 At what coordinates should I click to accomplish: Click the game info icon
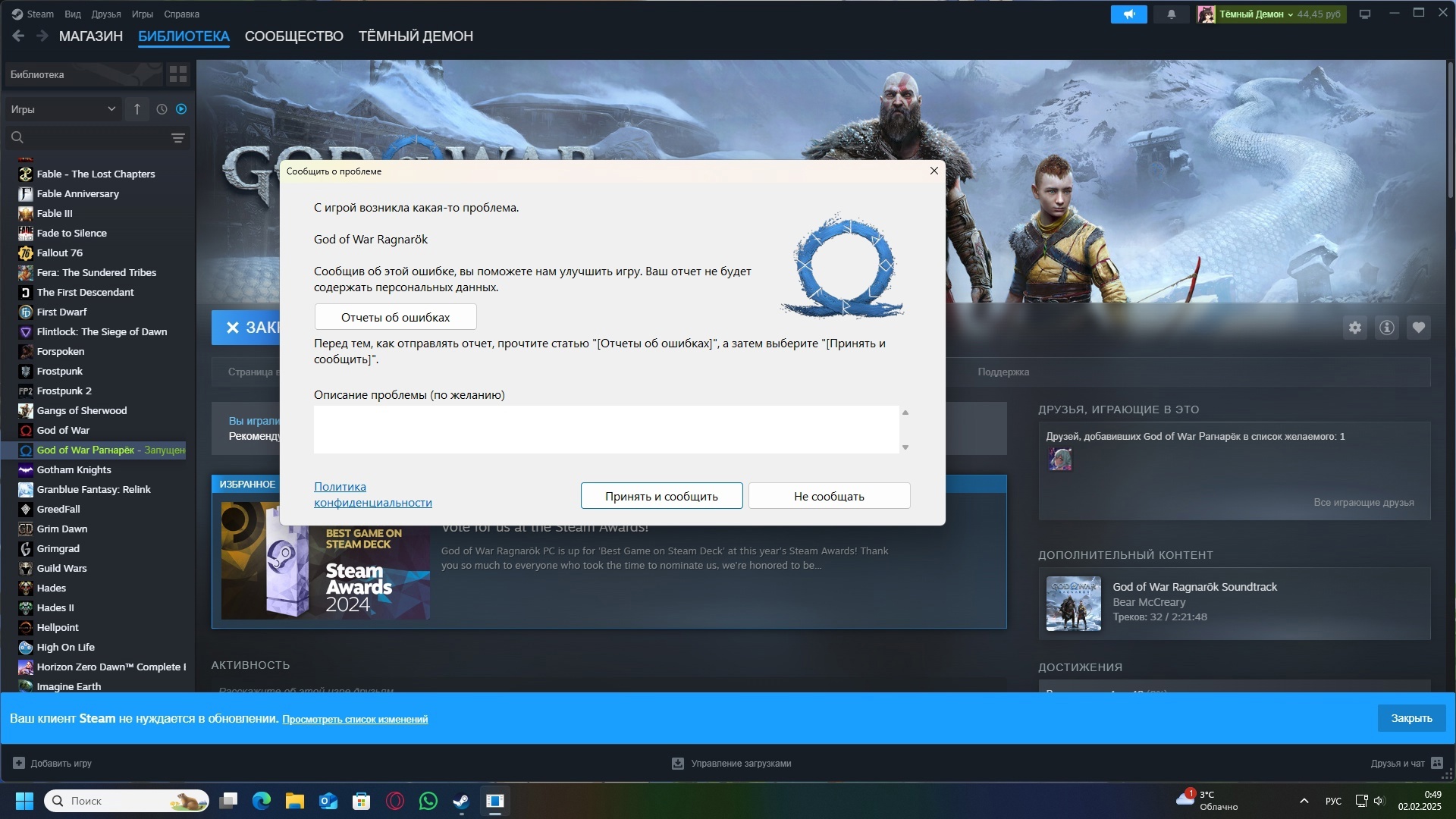coord(1386,328)
